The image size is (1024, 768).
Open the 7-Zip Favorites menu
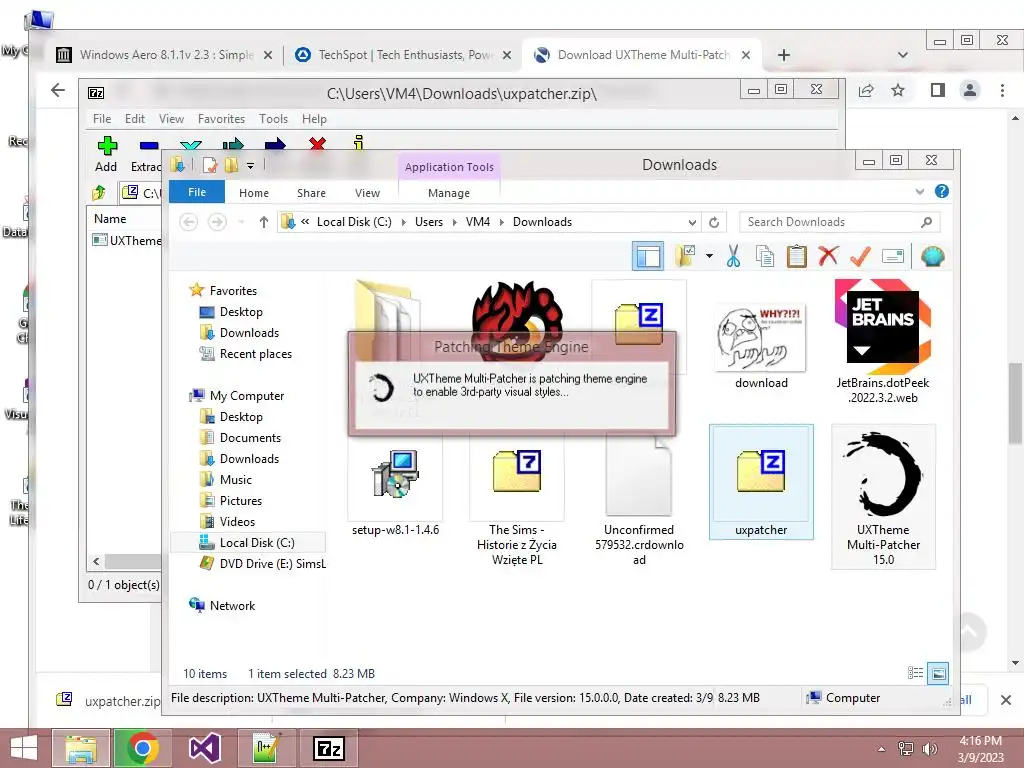tap(221, 119)
